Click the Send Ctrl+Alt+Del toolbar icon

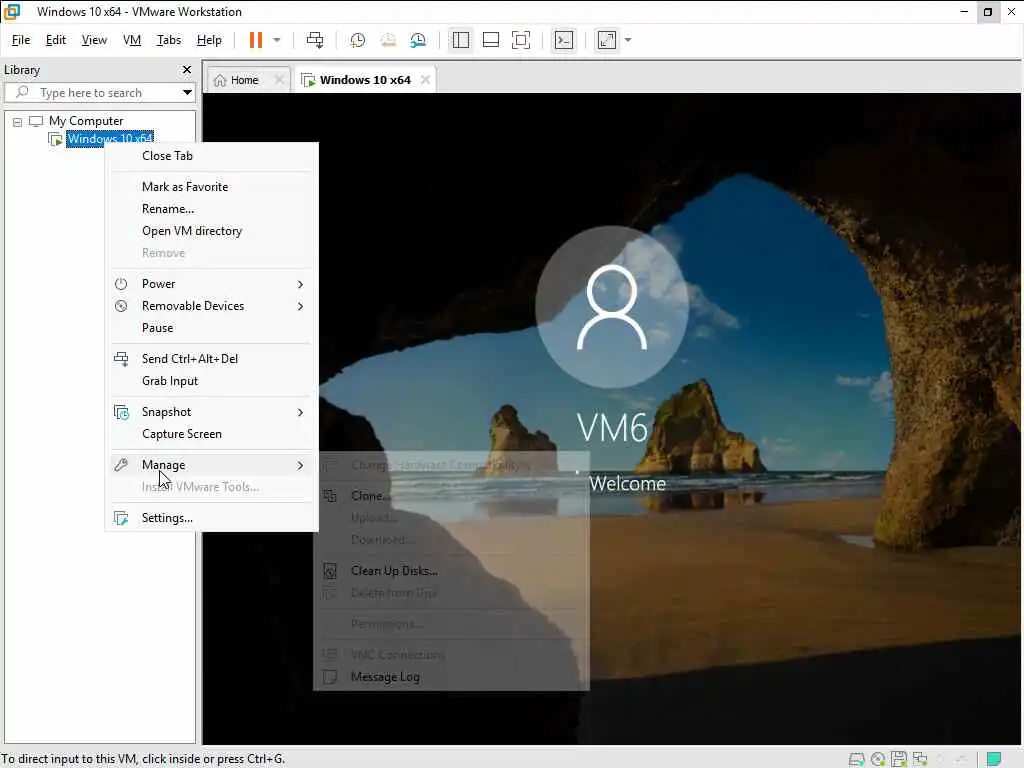point(315,40)
